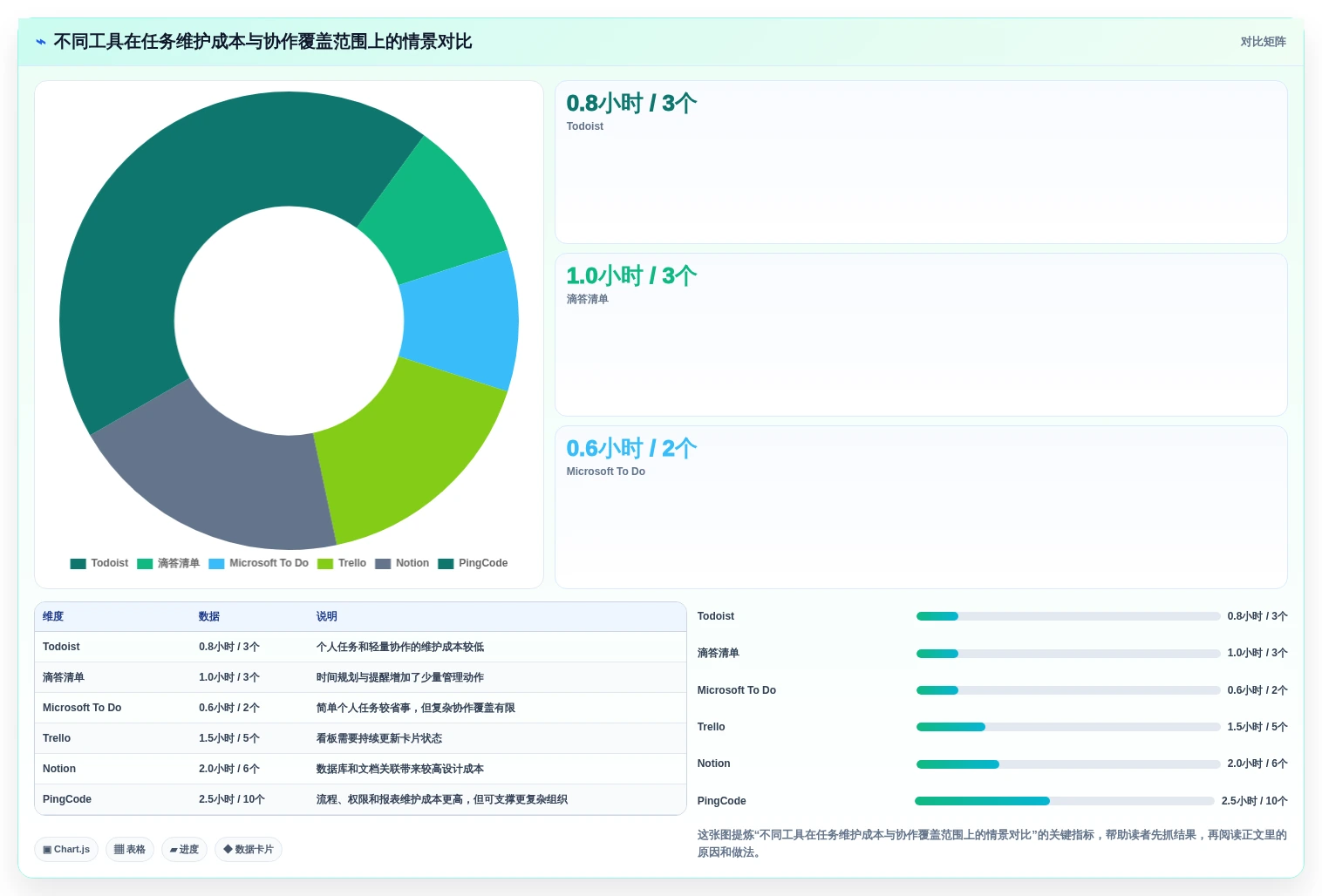Click the Trello label in the progress list

coord(712,727)
